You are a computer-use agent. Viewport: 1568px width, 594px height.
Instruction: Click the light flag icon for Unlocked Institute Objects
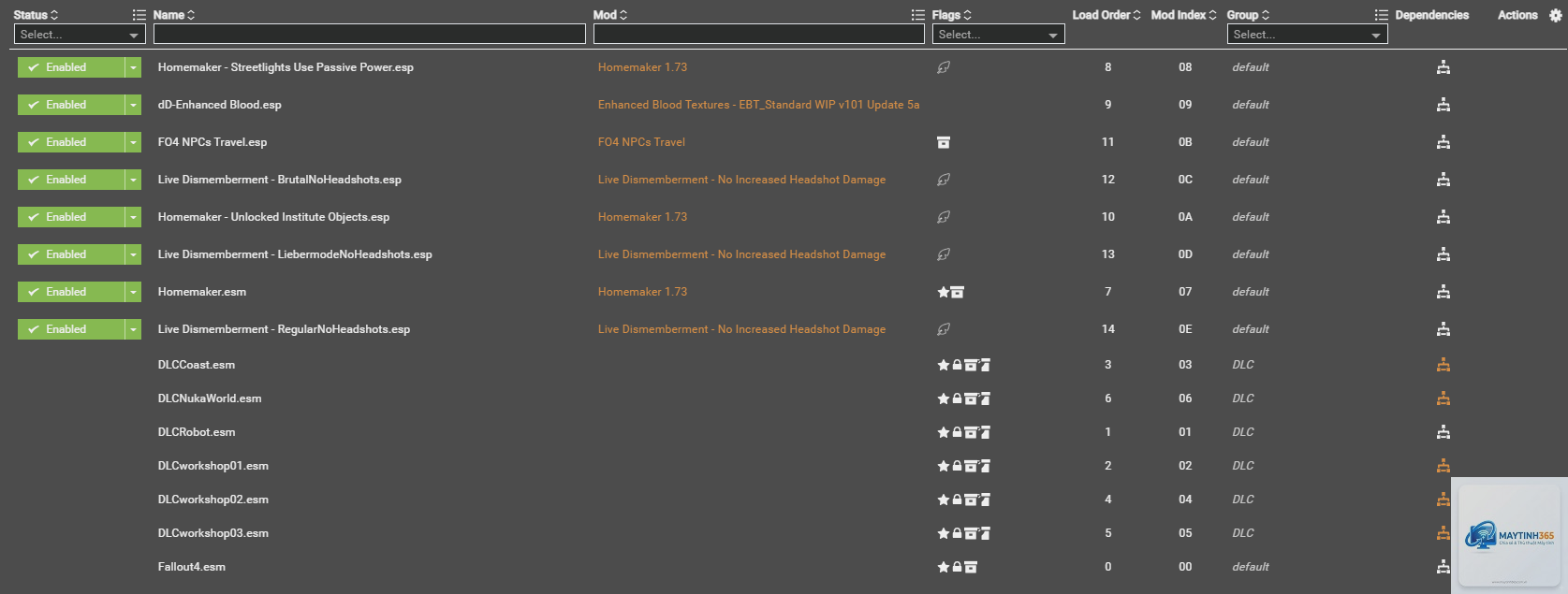(x=944, y=217)
